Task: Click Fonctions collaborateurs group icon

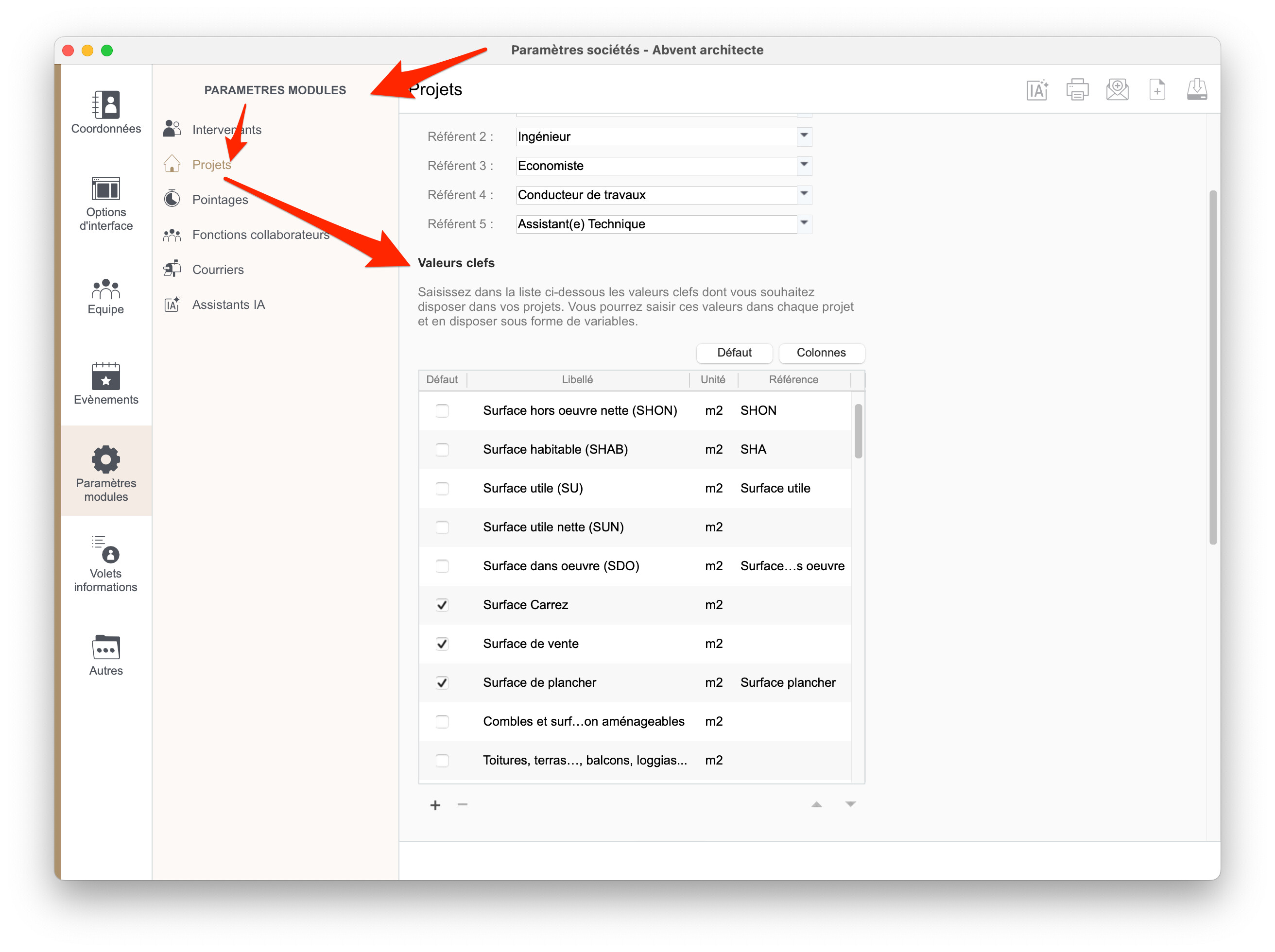Action: pos(172,235)
